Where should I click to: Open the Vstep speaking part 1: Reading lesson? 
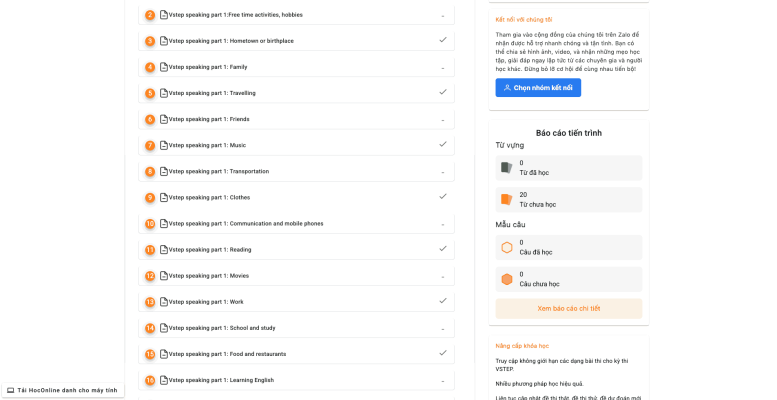click(x=296, y=250)
